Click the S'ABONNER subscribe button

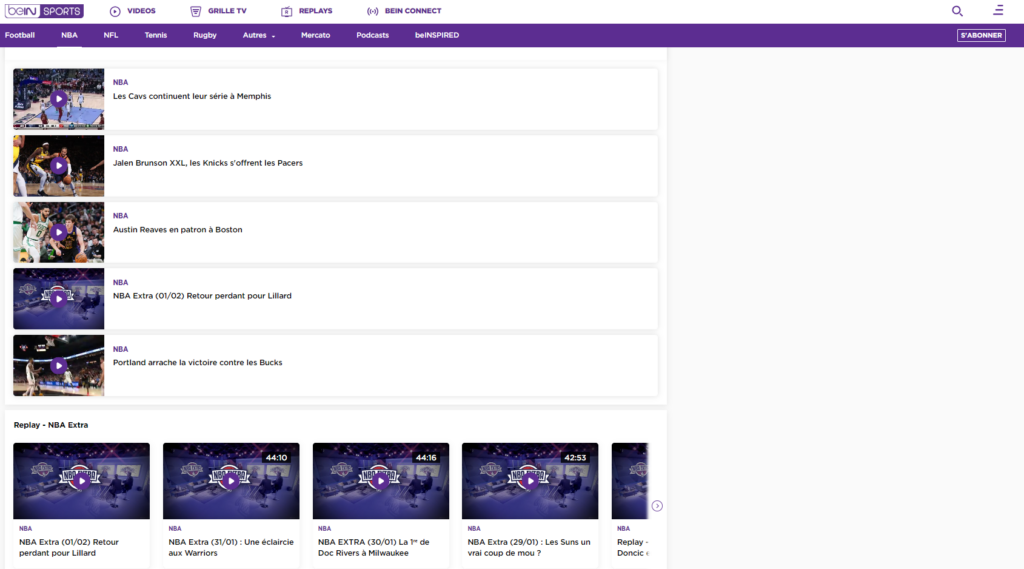coord(981,35)
